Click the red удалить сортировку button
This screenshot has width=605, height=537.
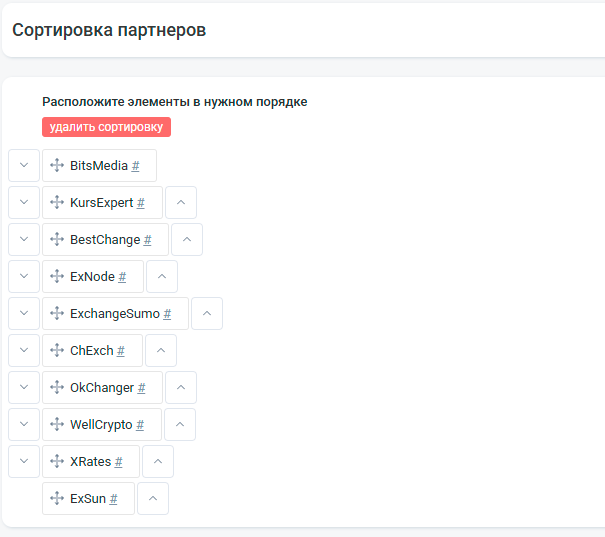click(106, 127)
